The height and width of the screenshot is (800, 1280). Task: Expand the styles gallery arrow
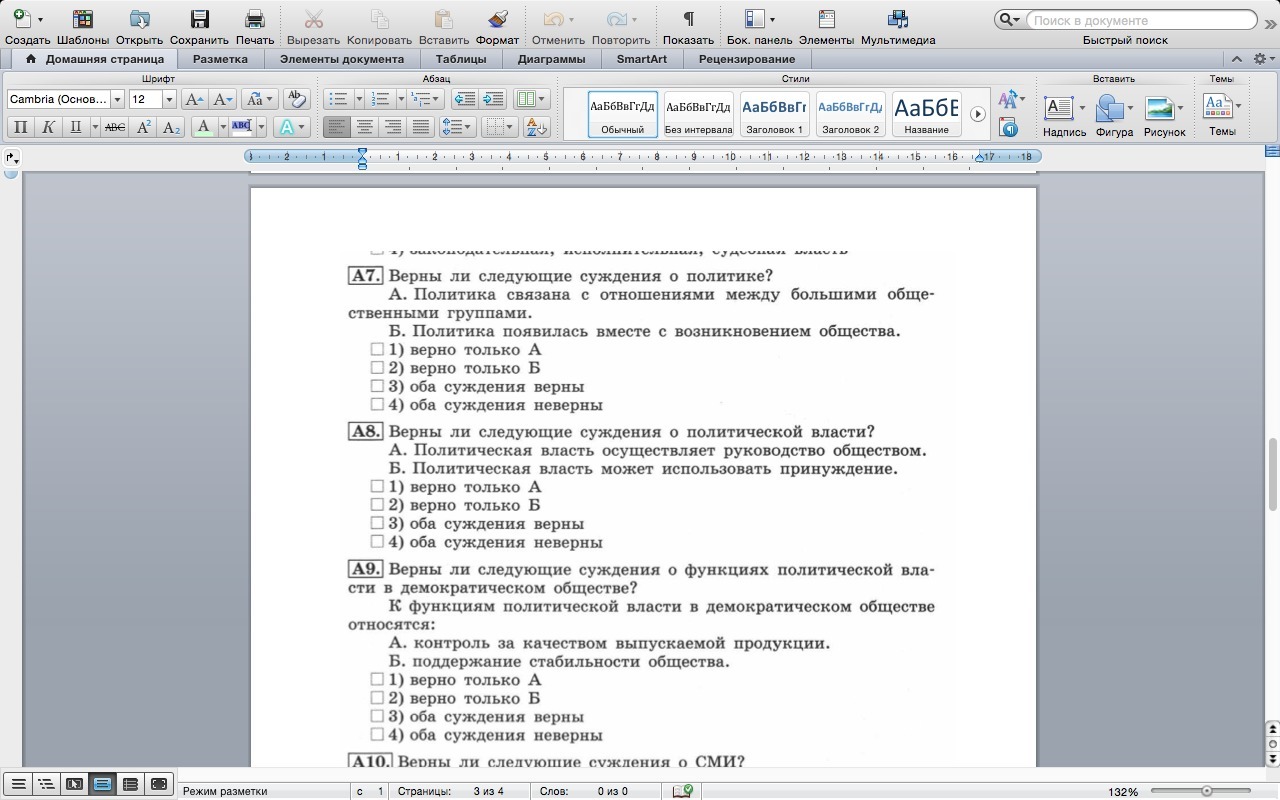[x=978, y=114]
